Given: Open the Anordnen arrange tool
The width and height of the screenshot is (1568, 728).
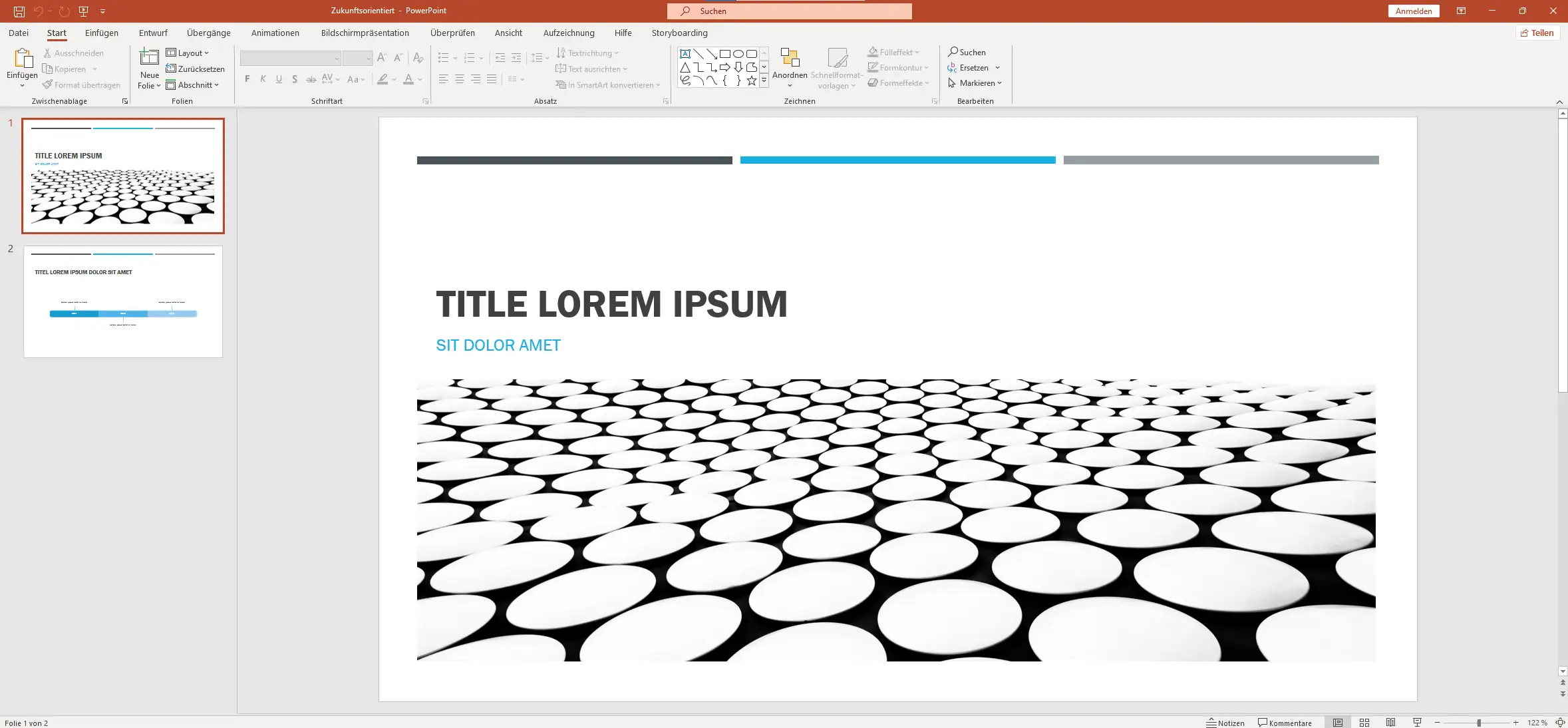Looking at the screenshot, I should (x=790, y=67).
